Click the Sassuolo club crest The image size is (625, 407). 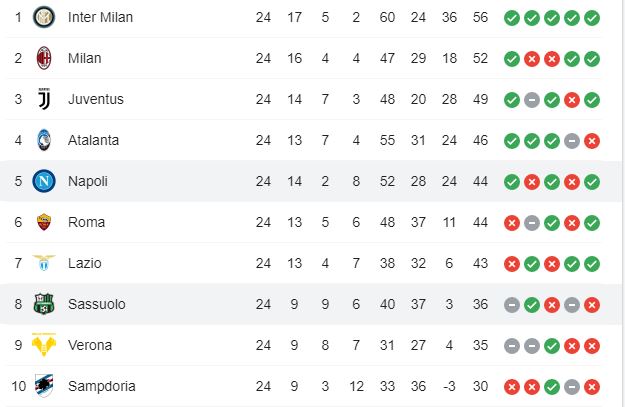click(x=44, y=304)
